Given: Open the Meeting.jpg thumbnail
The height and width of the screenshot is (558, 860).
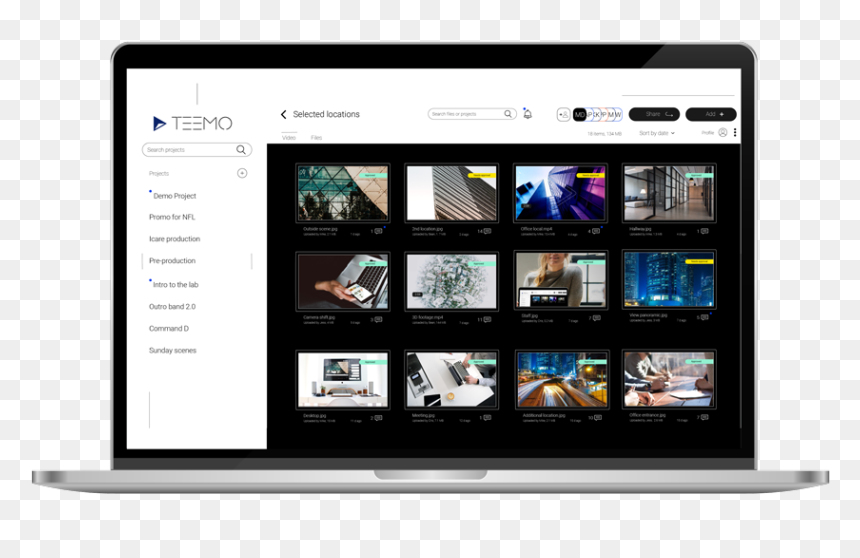Looking at the screenshot, I should pyautogui.click(x=451, y=380).
